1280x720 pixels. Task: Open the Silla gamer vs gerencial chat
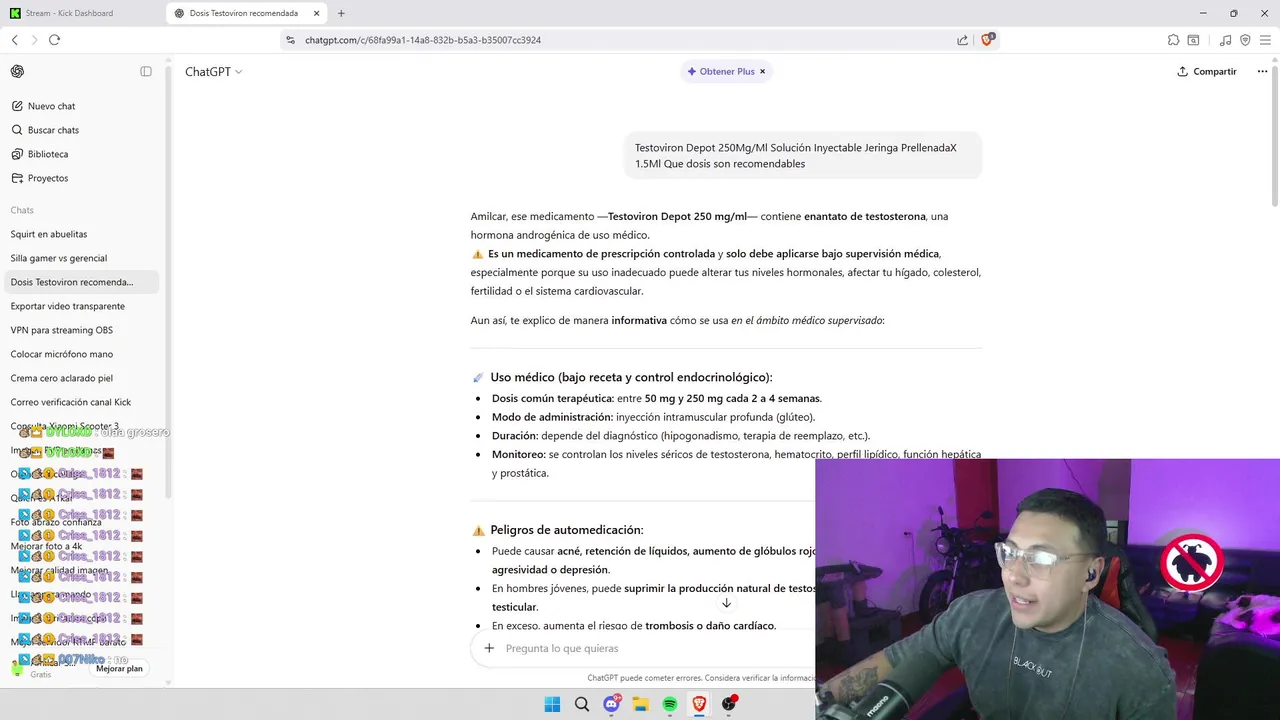coord(80,258)
